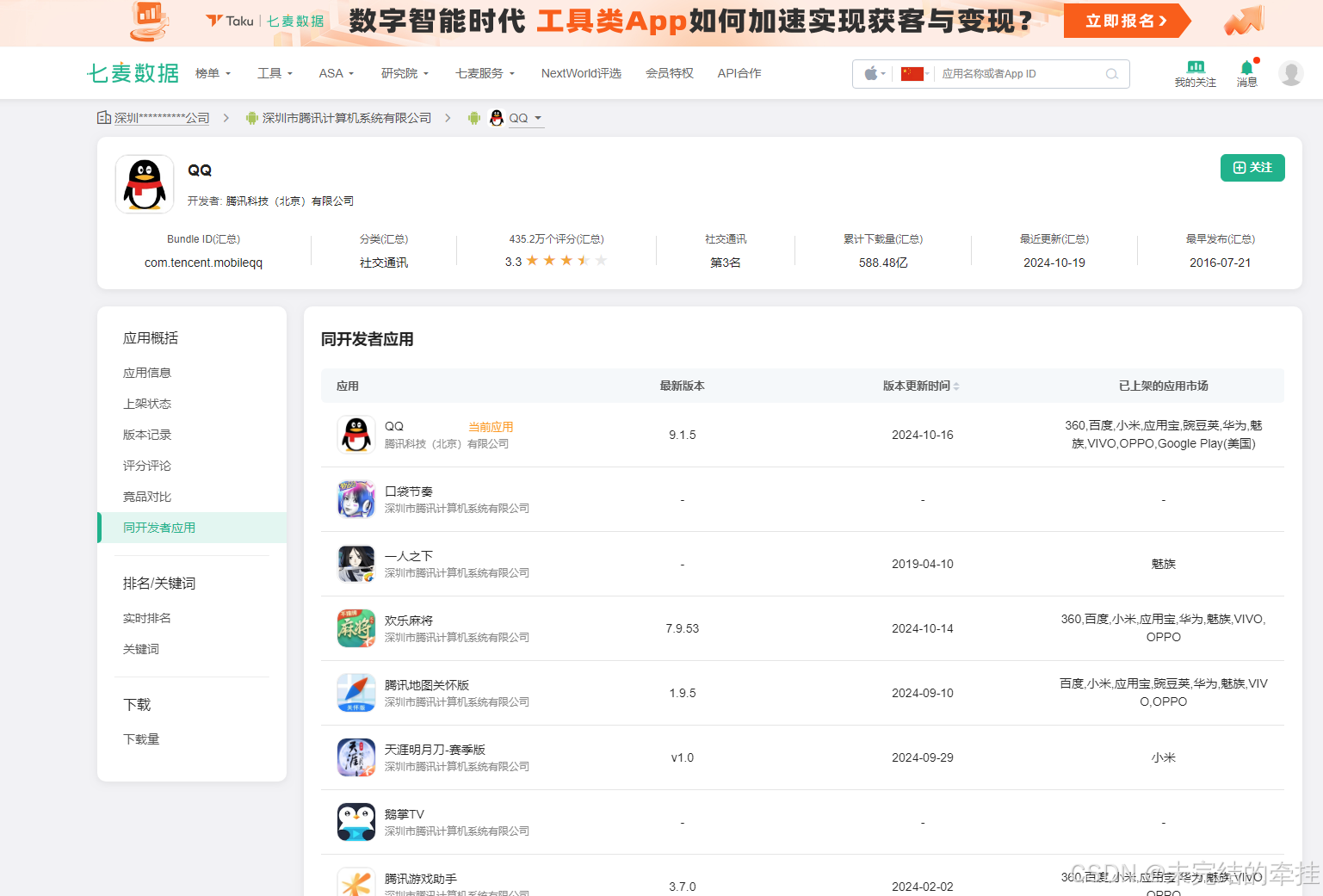Select 实时排名 in sidebar
The height and width of the screenshot is (896, 1323).
(147, 618)
